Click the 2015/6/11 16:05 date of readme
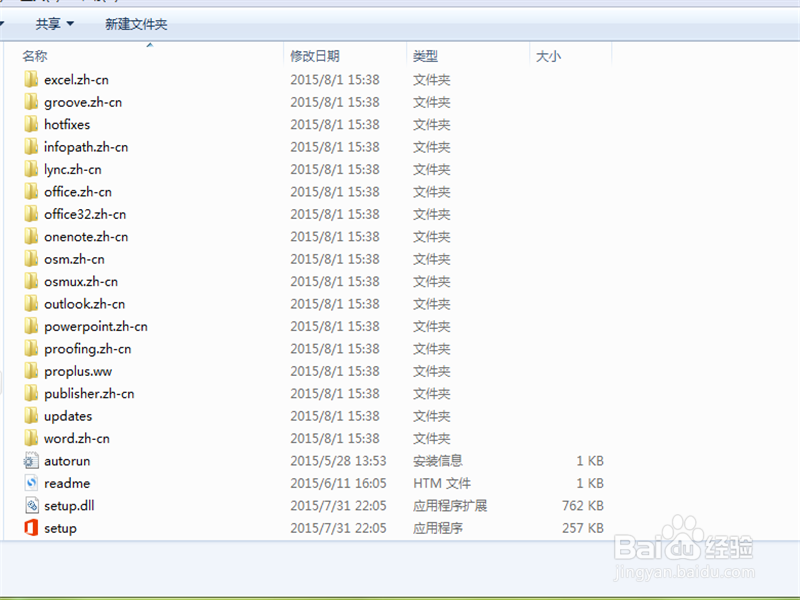Screen dimensions: 800x600 [x=338, y=484]
